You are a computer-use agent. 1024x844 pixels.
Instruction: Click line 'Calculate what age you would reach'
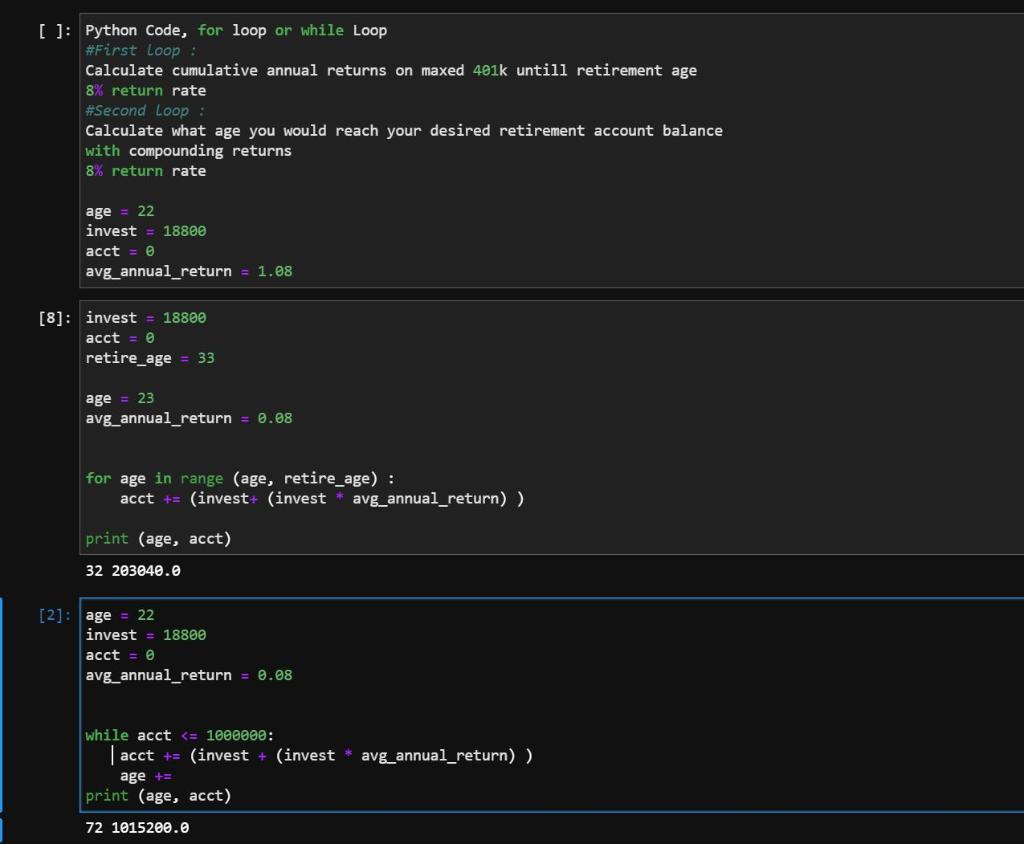pos(404,131)
